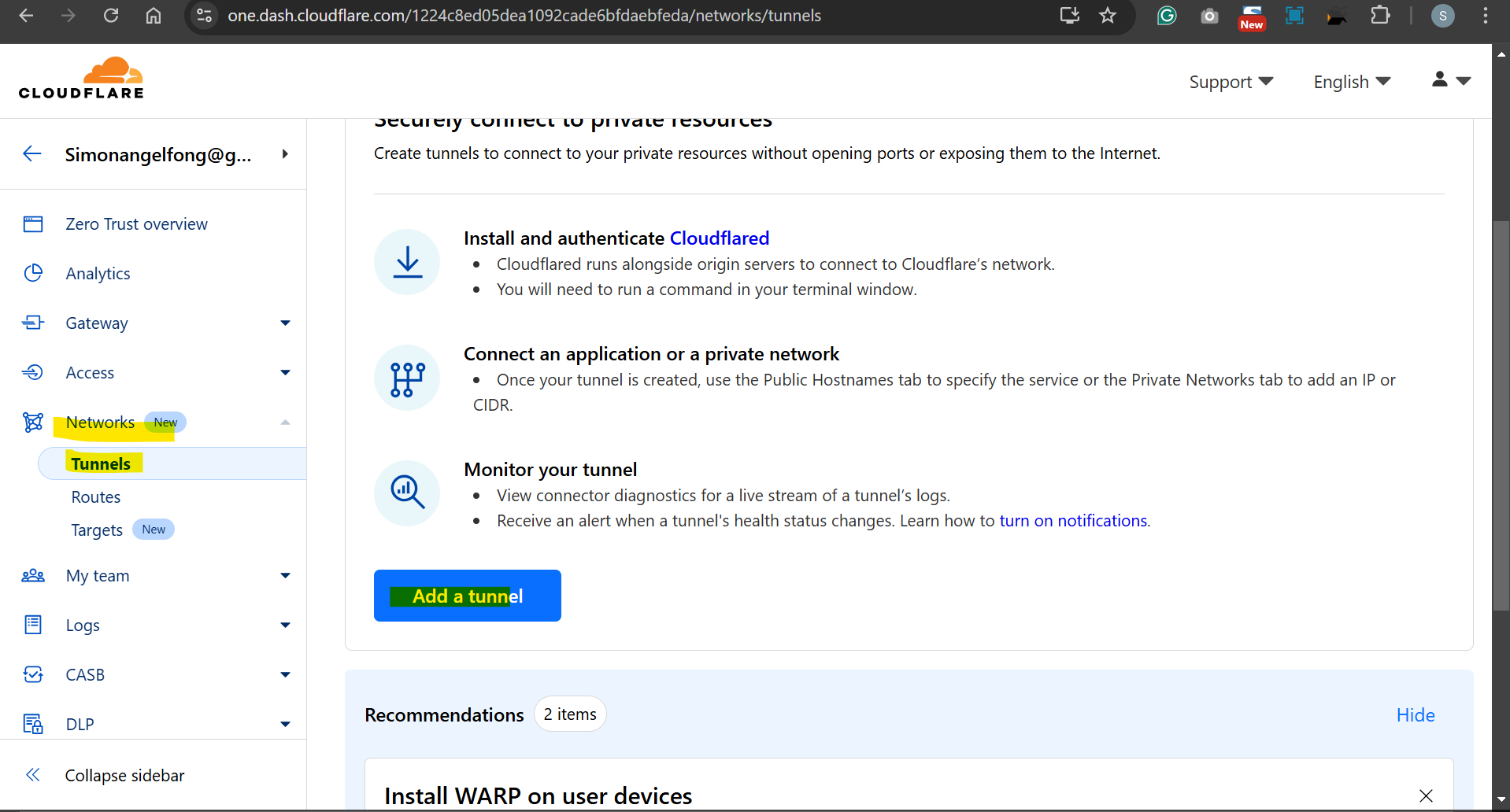Click the download install Cloudflared icon
The image size is (1510, 812).
[407, 262]
